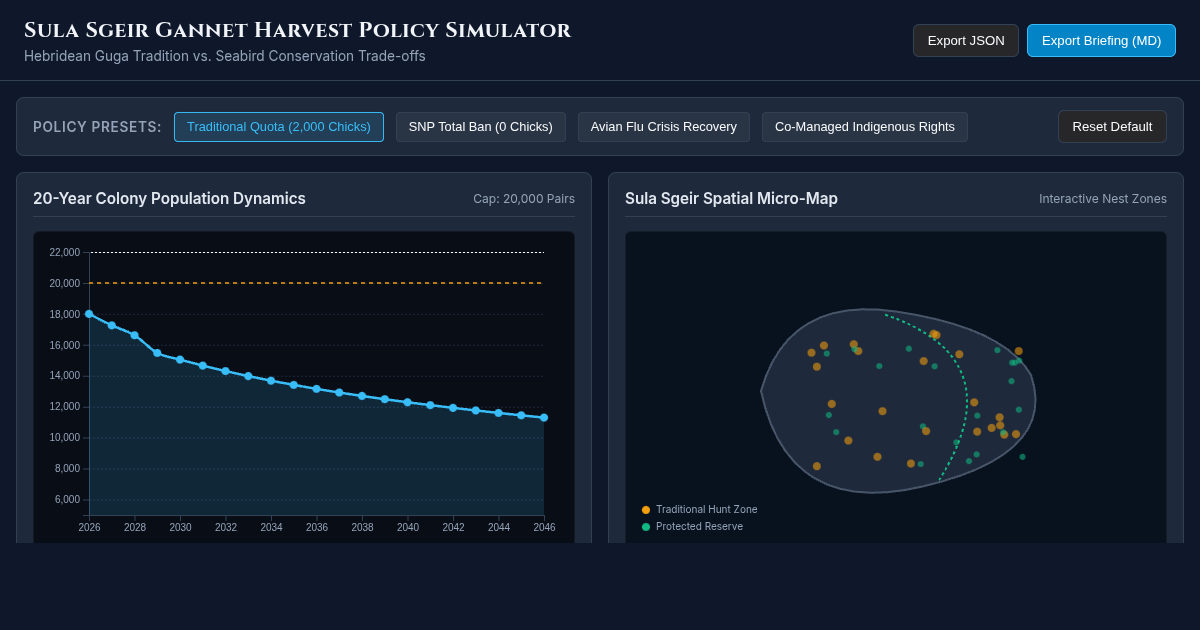
Task: Click the orange dashed 20,000 cap line
Action: [x=316, y=283]
